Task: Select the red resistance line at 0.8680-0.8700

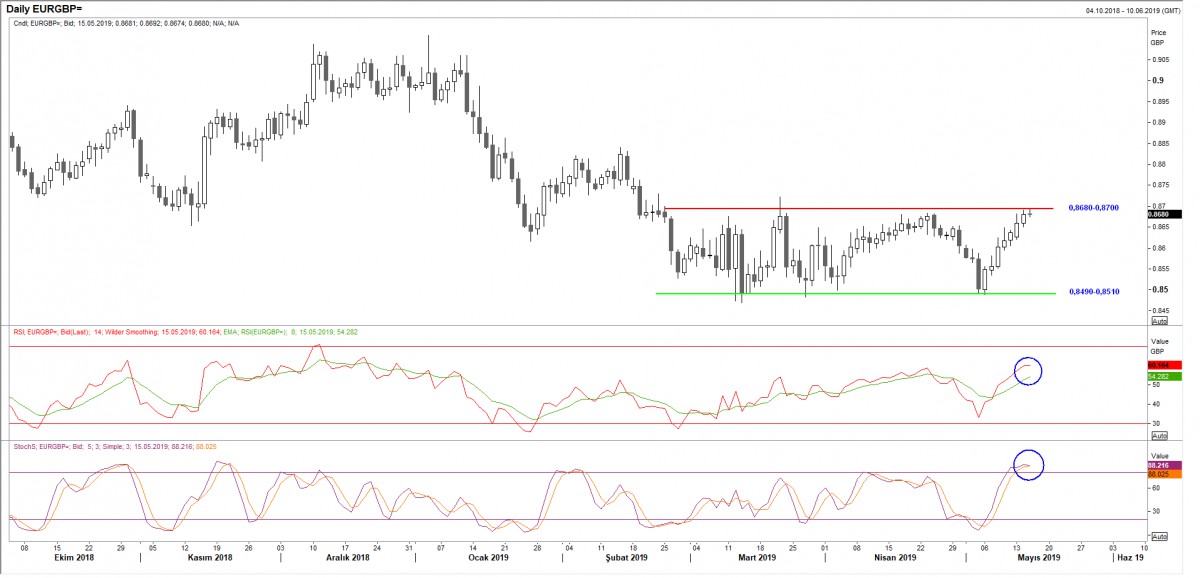Action: point(860,209)
